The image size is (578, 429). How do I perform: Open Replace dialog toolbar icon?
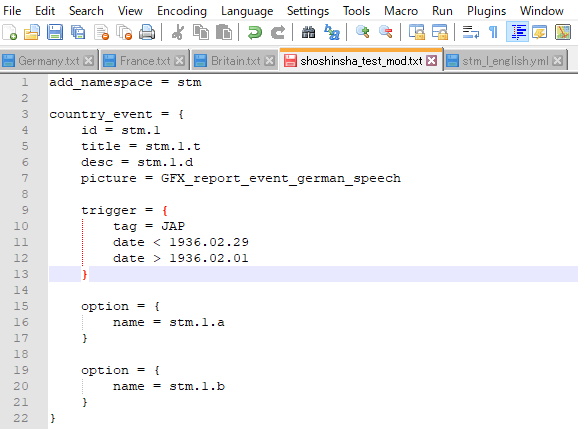[332, 32]
